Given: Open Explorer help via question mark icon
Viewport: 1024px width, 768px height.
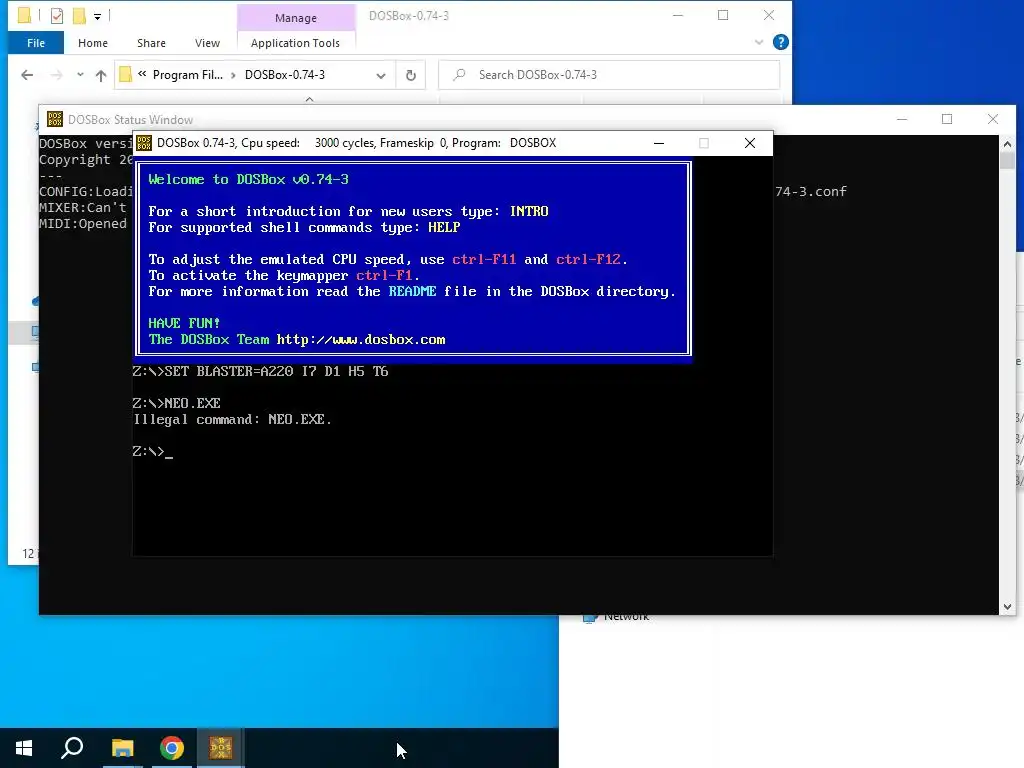Looking at the screenshot, I should (780, 42).
